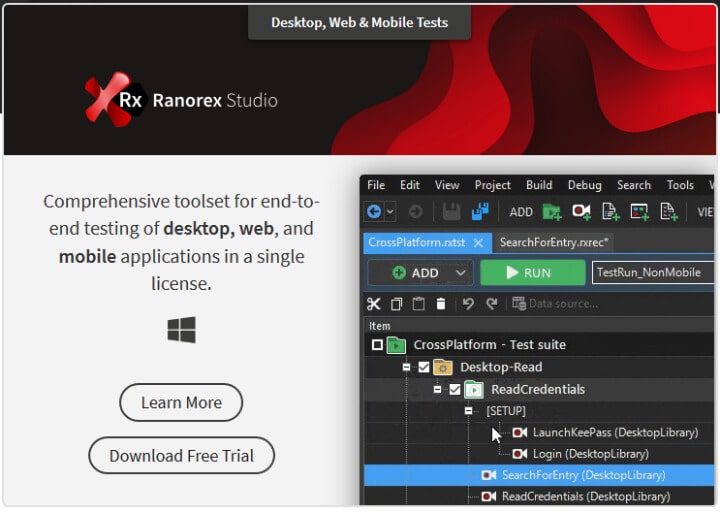The width and height of the screenshot is (720, 513).
Task: Collapse the [SETUP] section
Action: point(468,411)
